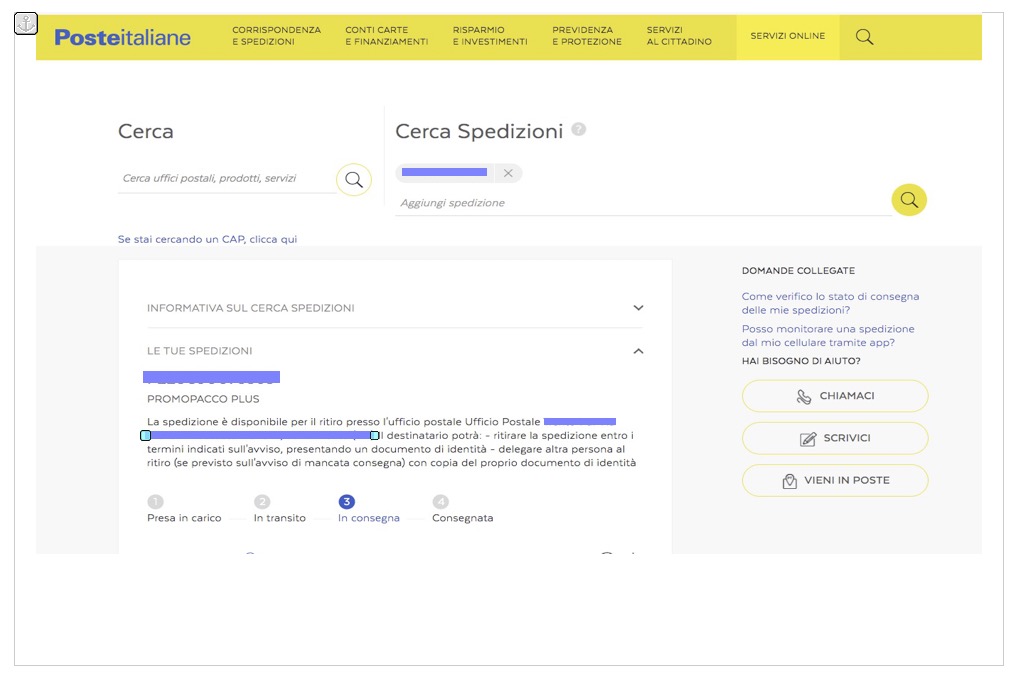Open search via header magnifier icon
Viewport: 1028px width, 679px height.
[864, 37]
